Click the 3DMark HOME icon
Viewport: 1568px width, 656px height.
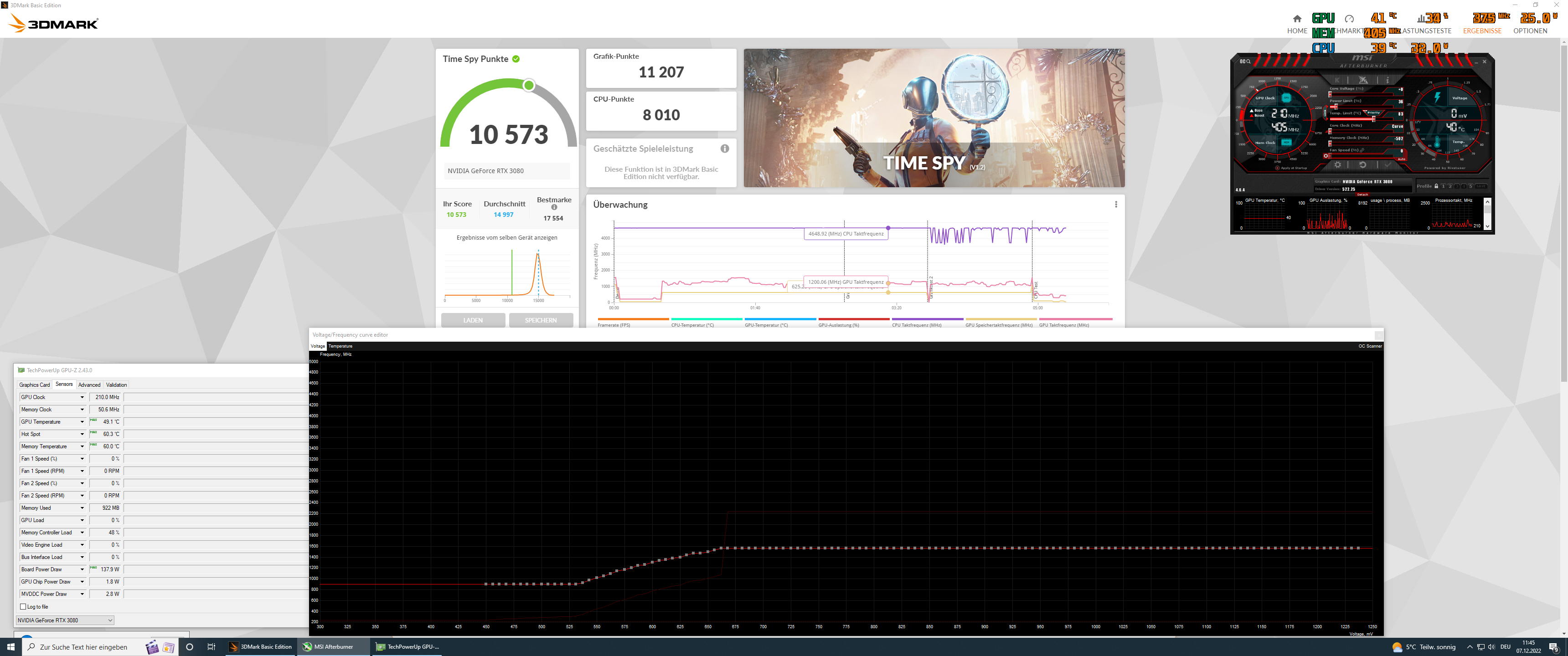click(1297, 19)
